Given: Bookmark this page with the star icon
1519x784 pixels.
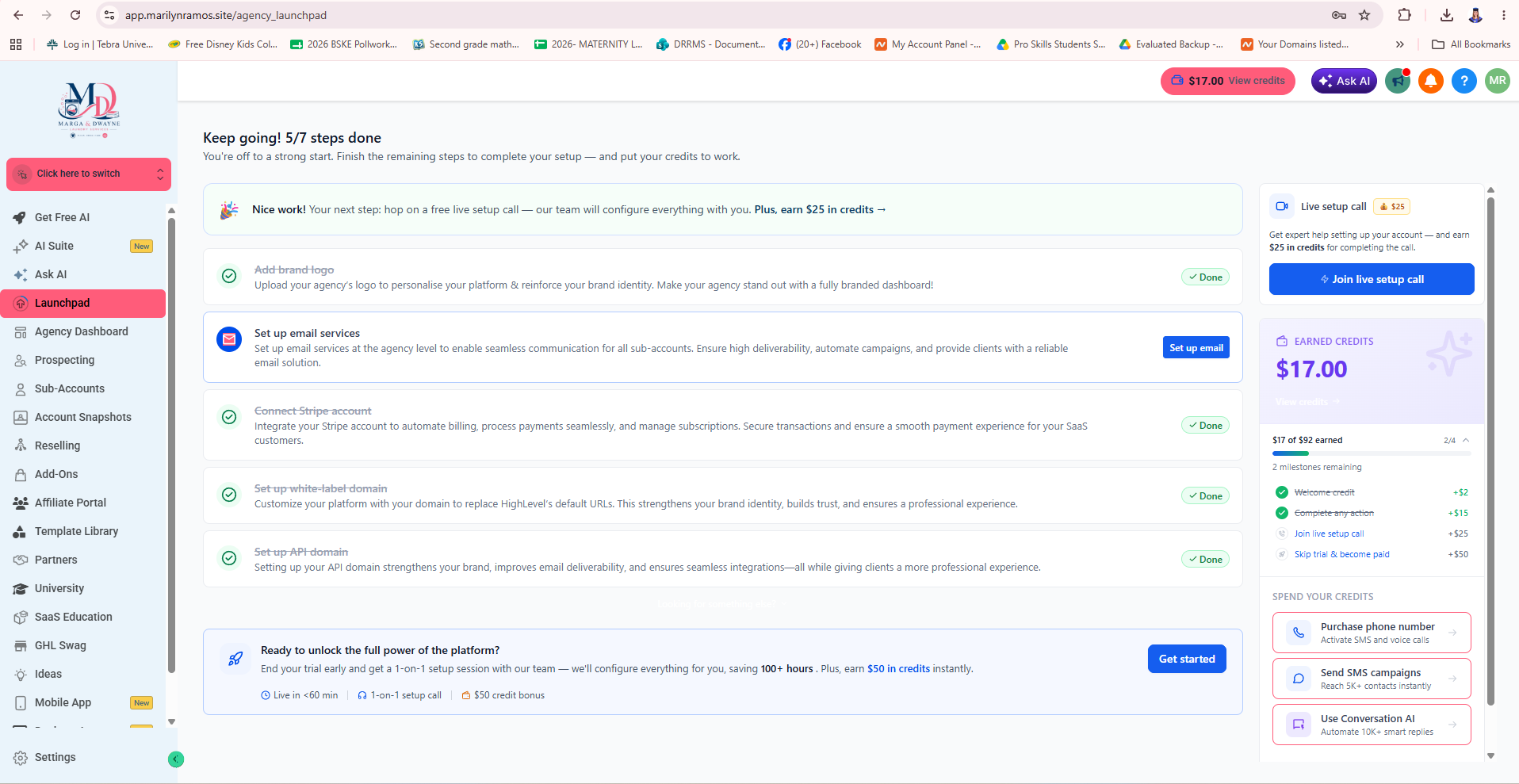Looking at the screenshot, I should click(x=1364, y=15).
